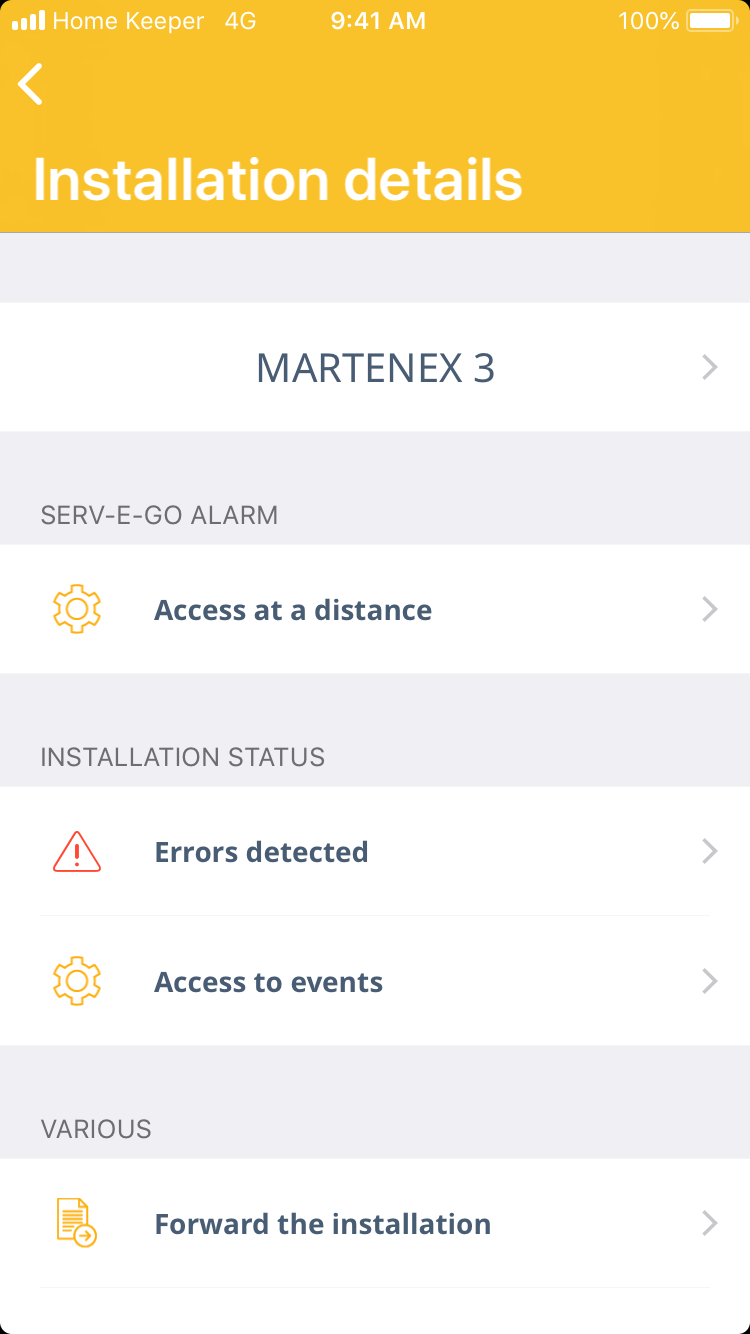
Task: Tap the back arrow icon
Action: pyautogui.click(x=31, y=84)
